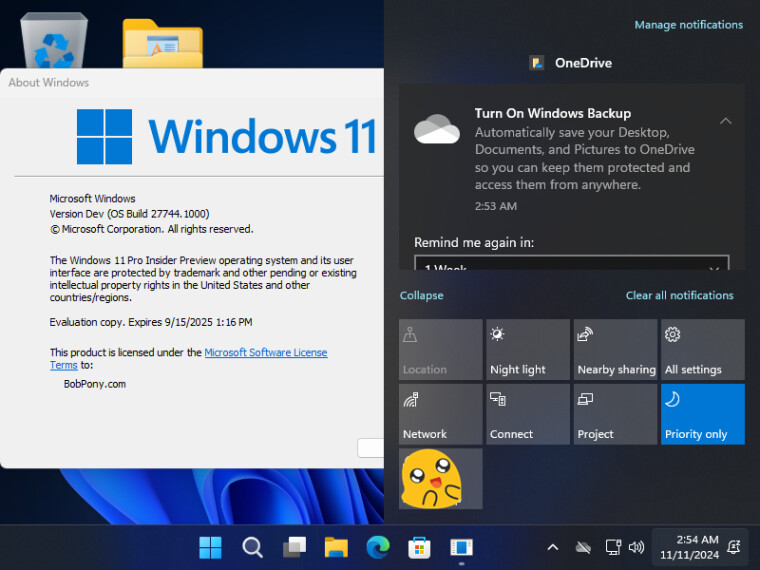760x570 pixels.
Task: Collapse the quick actions
Action: 421,295
